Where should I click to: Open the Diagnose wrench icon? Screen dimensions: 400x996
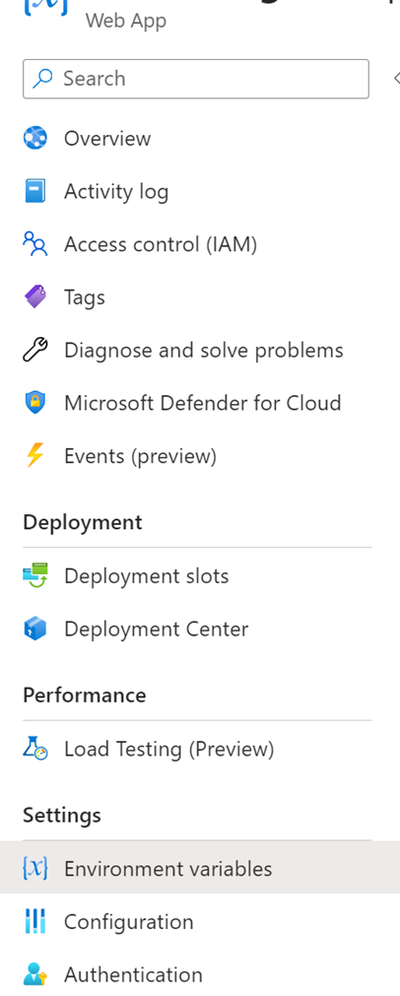(x=35, y=350)
